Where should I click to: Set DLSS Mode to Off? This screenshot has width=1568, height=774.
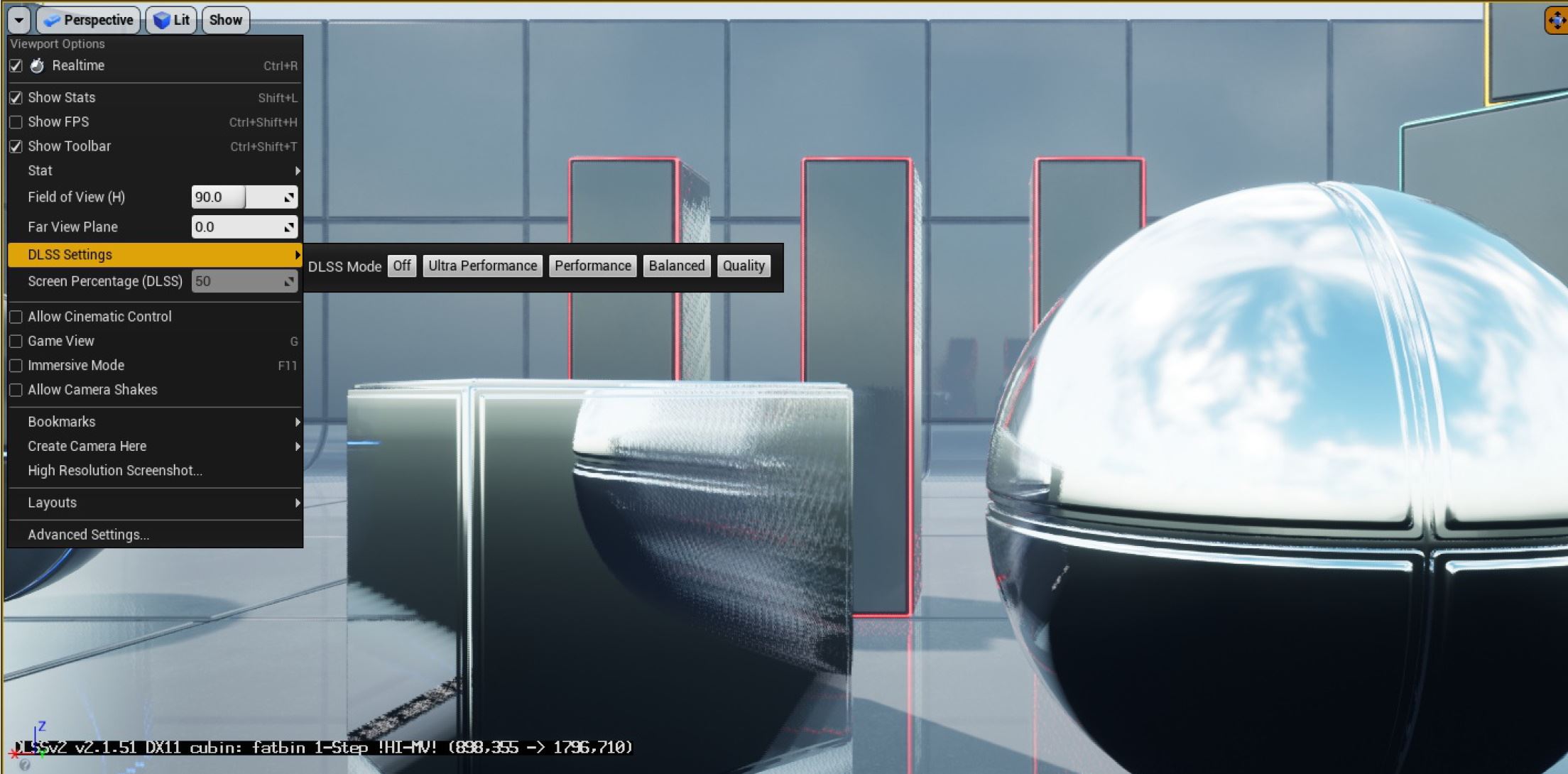point(402,266)
